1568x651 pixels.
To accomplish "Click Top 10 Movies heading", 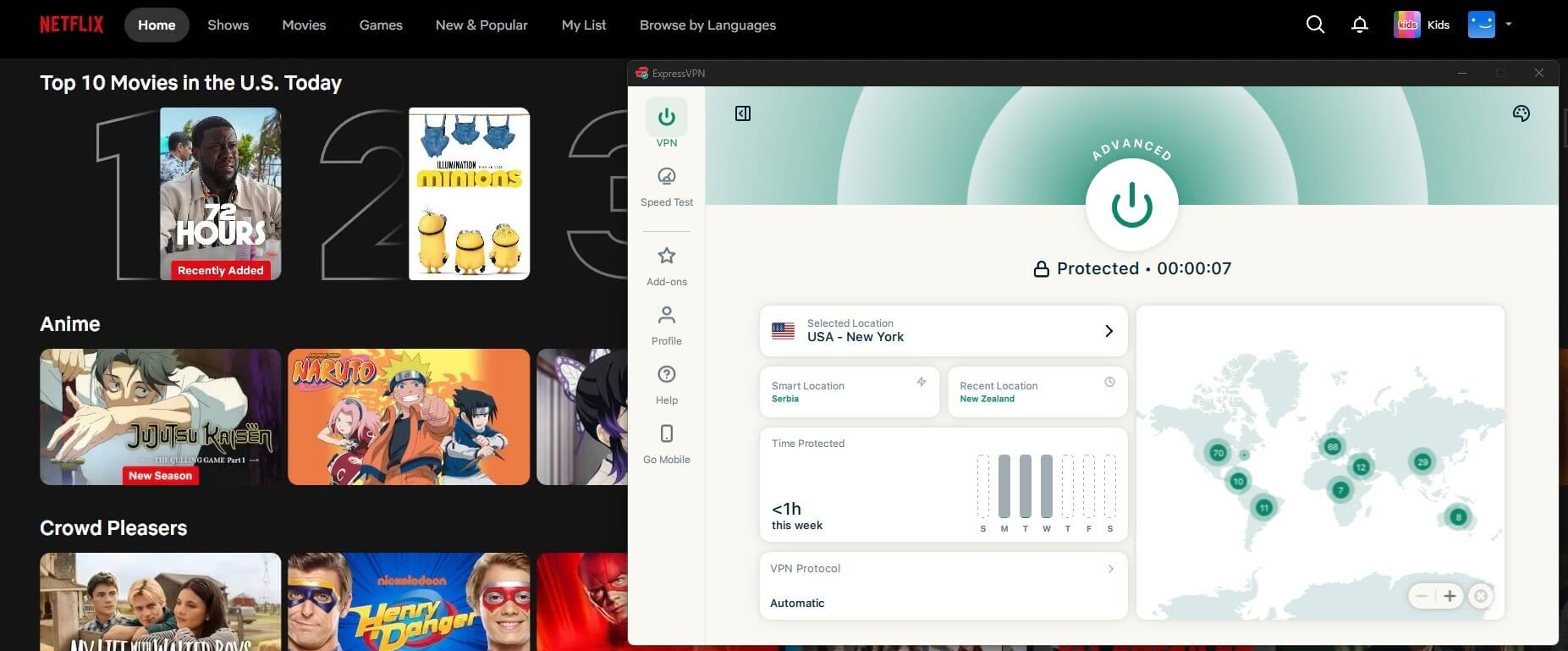I will click(191, 83).
